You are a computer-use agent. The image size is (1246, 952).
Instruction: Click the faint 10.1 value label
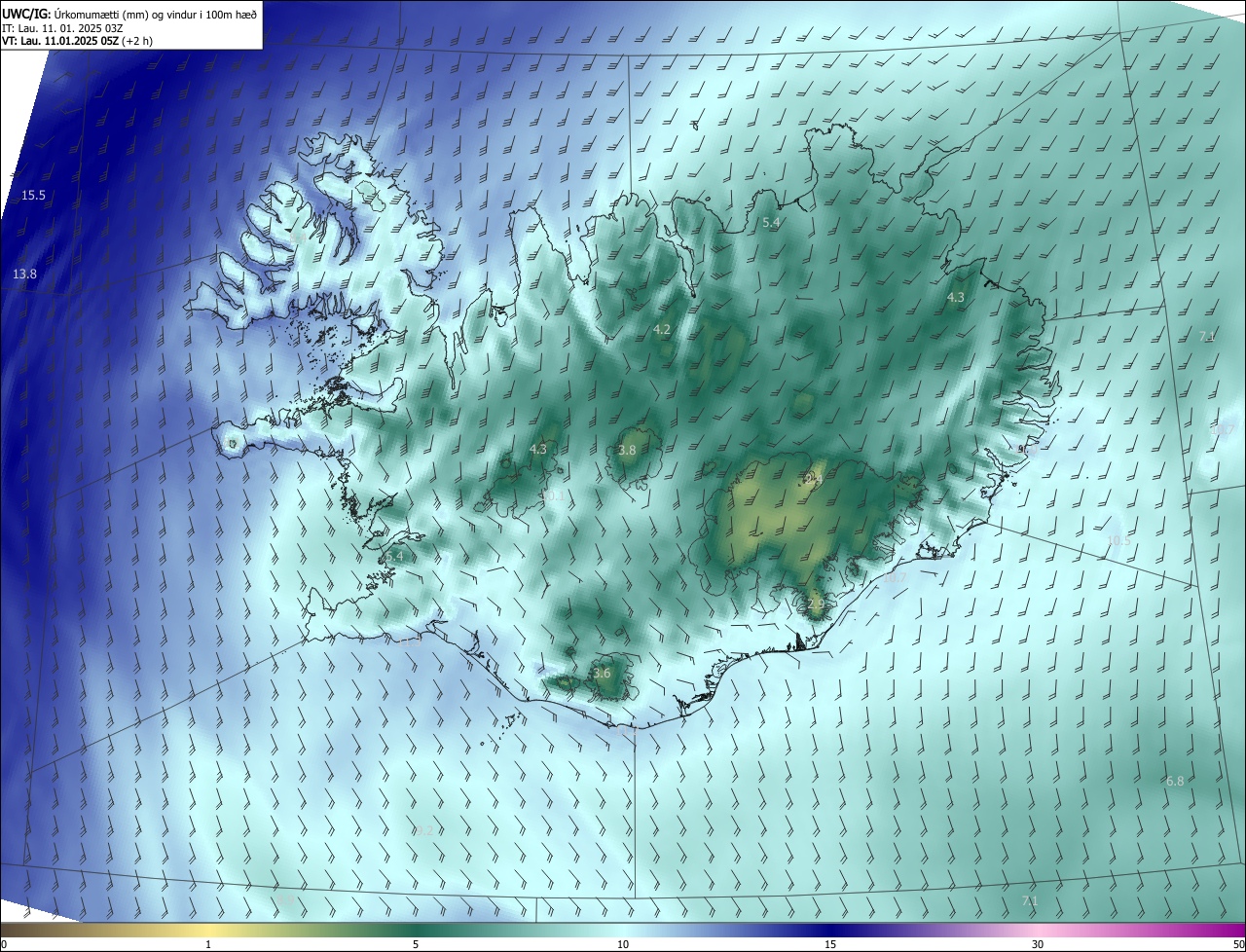coord(552,496)
